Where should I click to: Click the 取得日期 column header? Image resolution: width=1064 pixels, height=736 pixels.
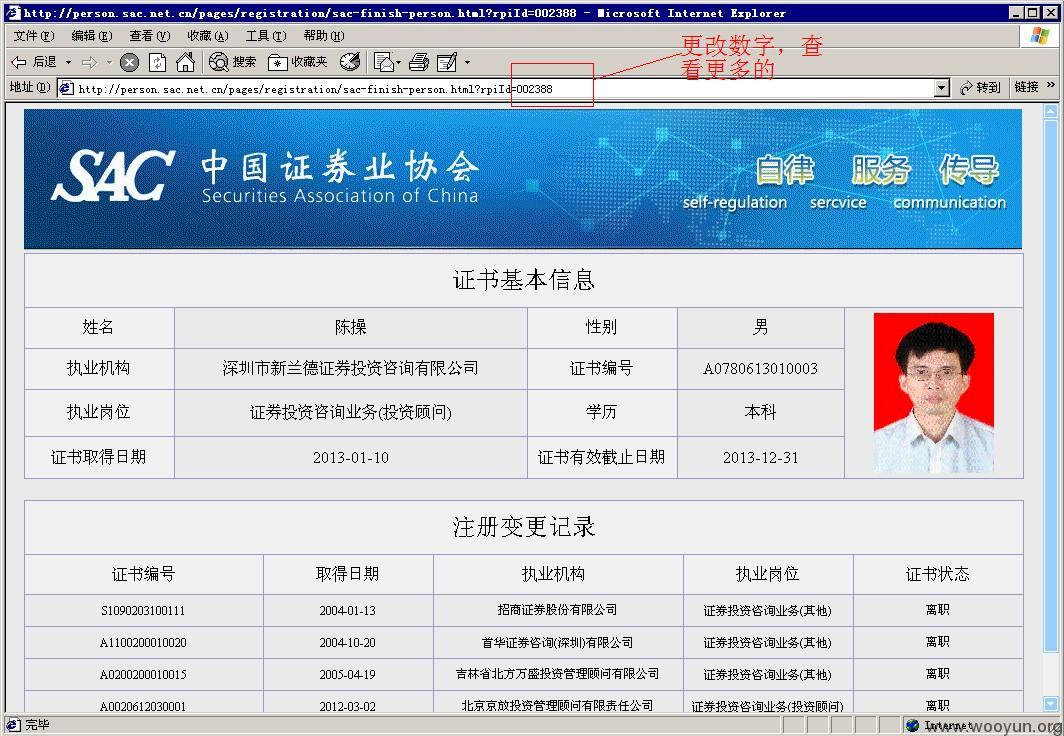(347, 575)
